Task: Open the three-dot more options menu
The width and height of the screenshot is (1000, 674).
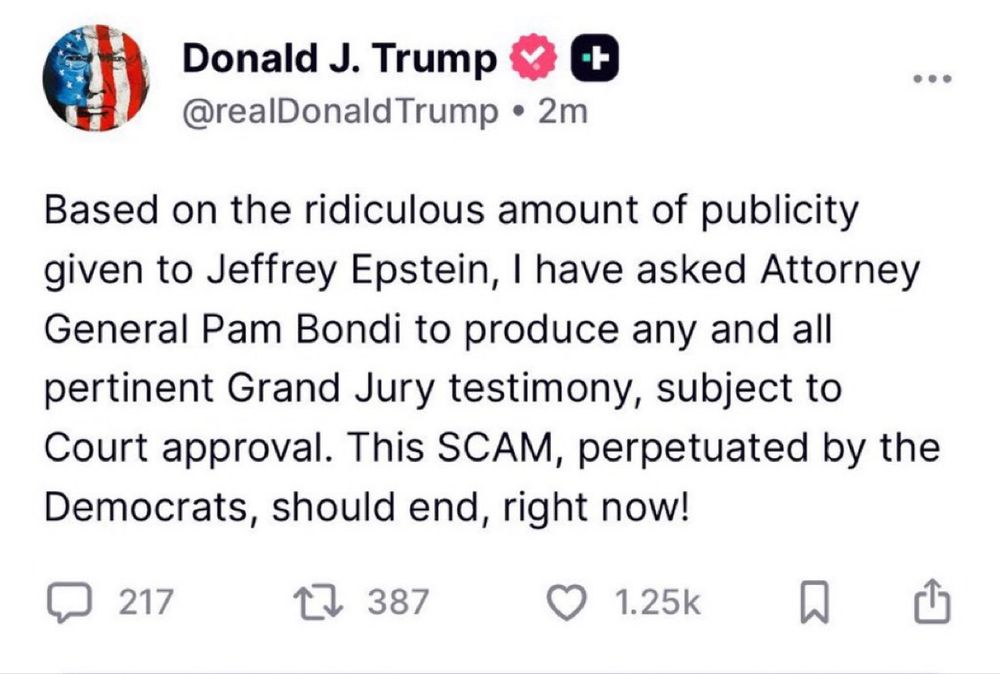Action: [x=932, y=79]
